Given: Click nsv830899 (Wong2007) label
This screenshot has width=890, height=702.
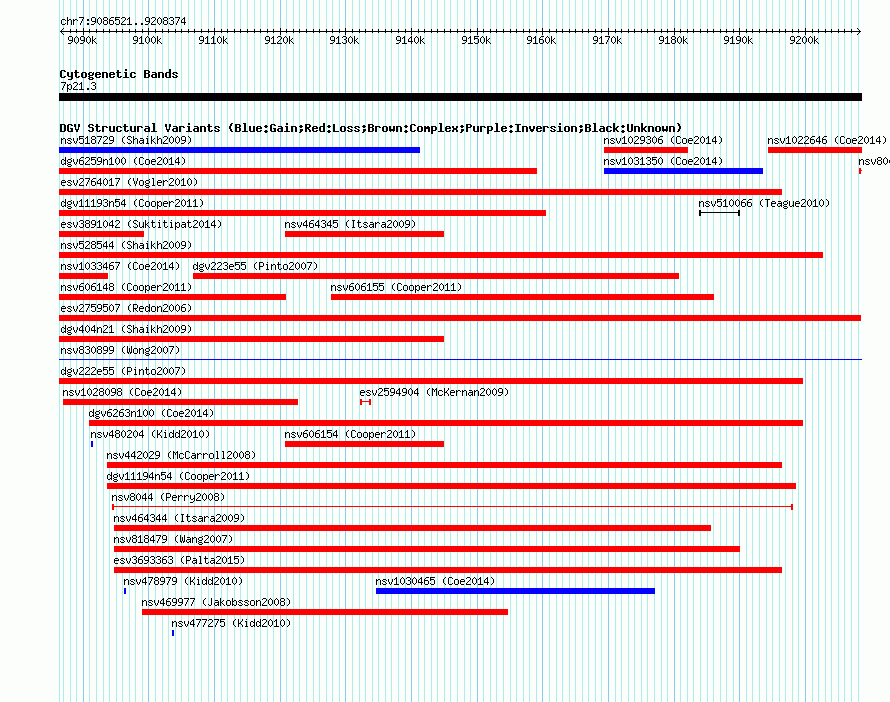Looking at the screenshot, I should coord(120,350).
